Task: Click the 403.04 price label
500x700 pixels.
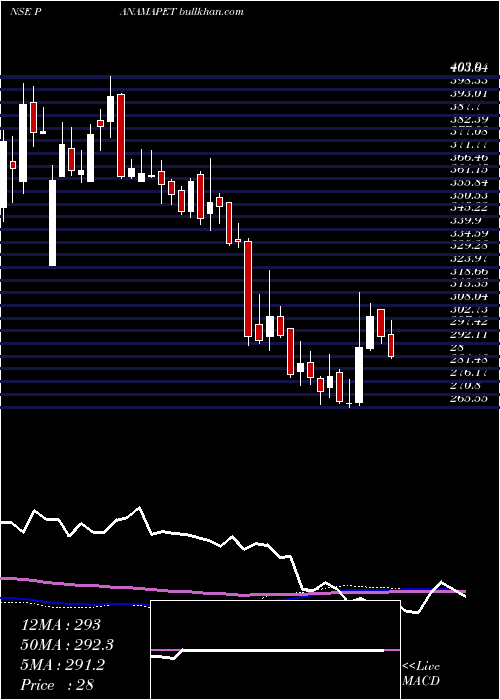Action: (x=468, y=68)
